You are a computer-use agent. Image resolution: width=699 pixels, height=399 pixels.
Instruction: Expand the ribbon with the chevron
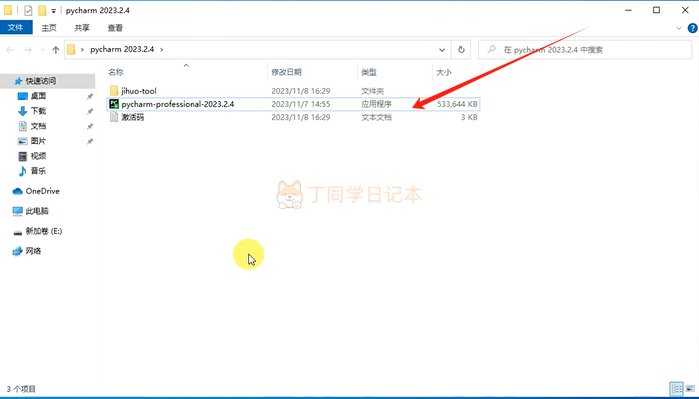tap(679, 28)
